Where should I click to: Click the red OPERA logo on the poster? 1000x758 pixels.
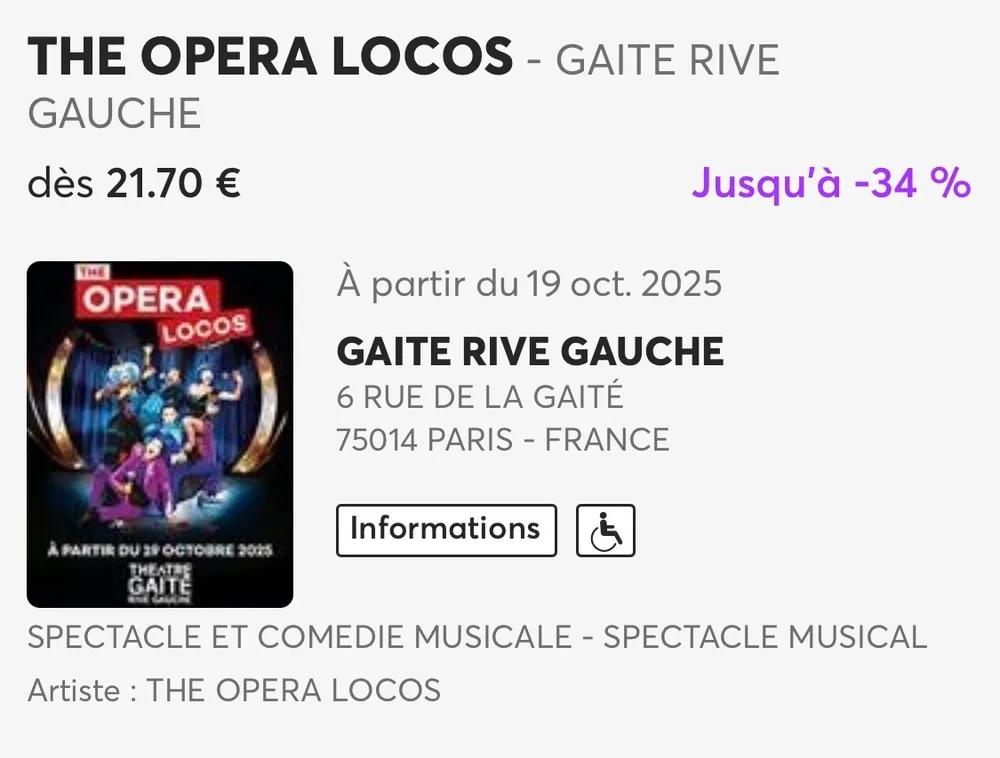tap(146, 299)
